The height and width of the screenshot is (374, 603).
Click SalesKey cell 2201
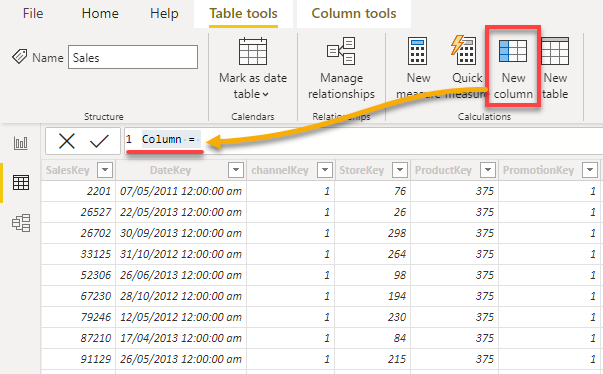click(78, 191)
